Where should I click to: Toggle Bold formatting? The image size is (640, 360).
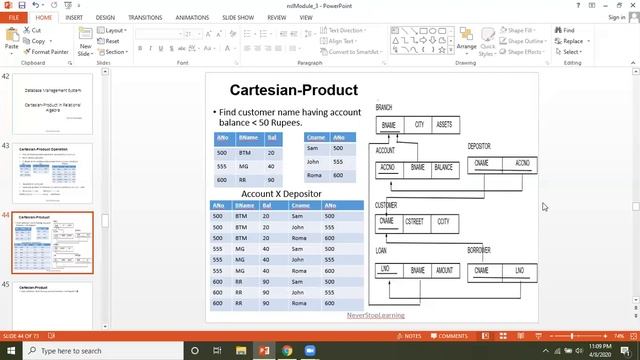point(140,49)
